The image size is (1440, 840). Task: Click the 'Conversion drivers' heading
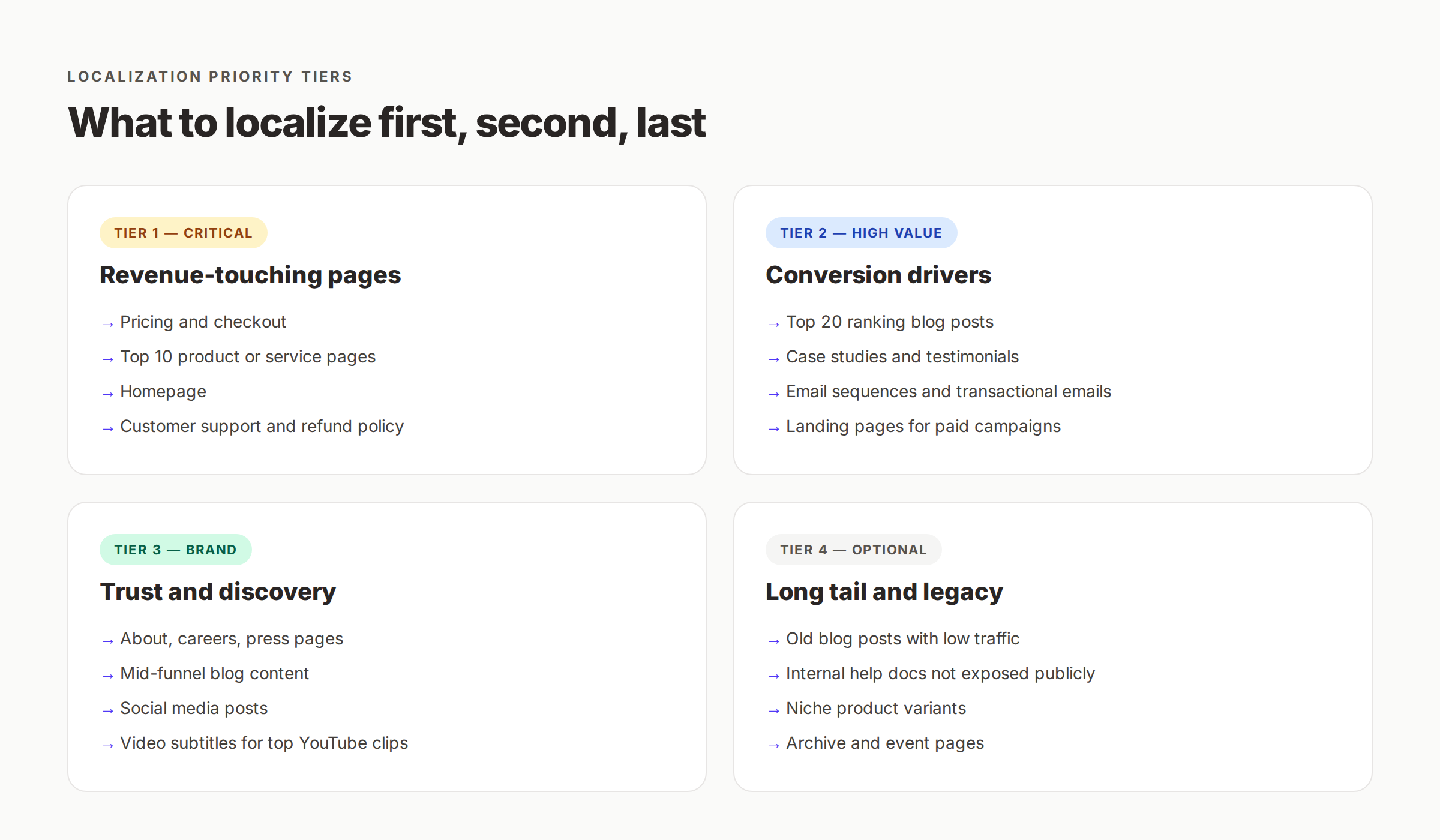(x=878, y=275)
